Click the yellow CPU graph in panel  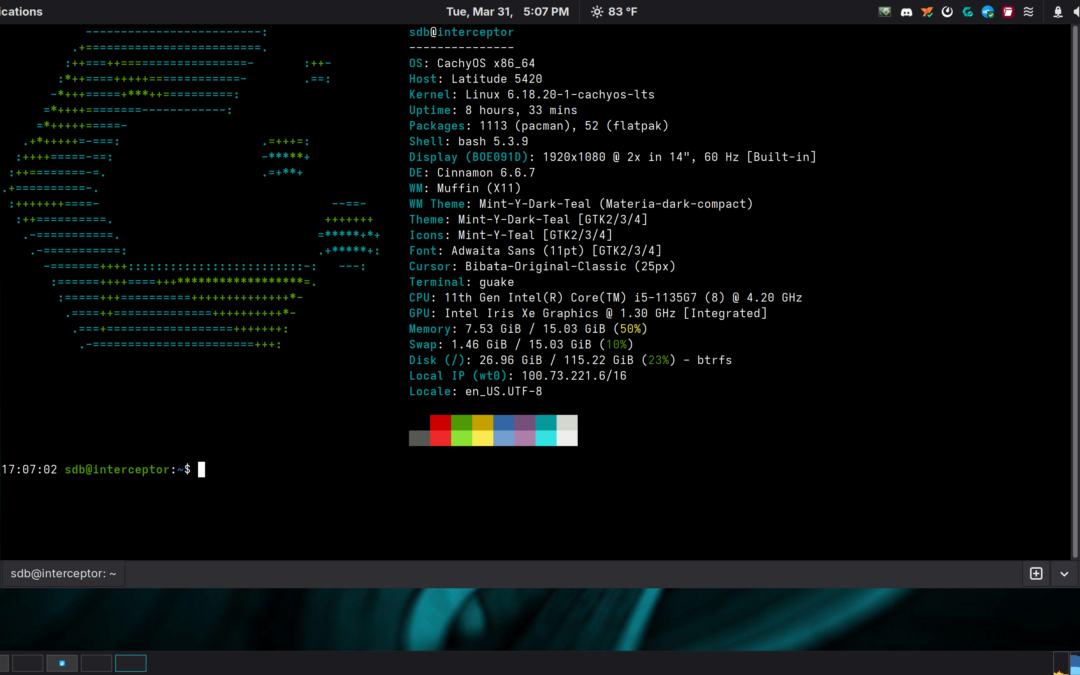1061,663
